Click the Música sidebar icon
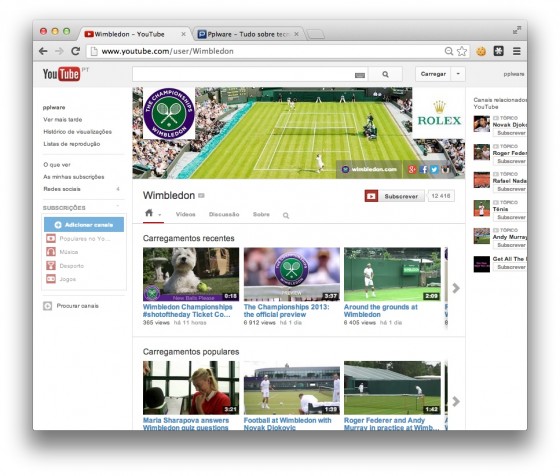The height and width of the screenshot is (476, 560). pyautogui.click(x=51, y=252)
